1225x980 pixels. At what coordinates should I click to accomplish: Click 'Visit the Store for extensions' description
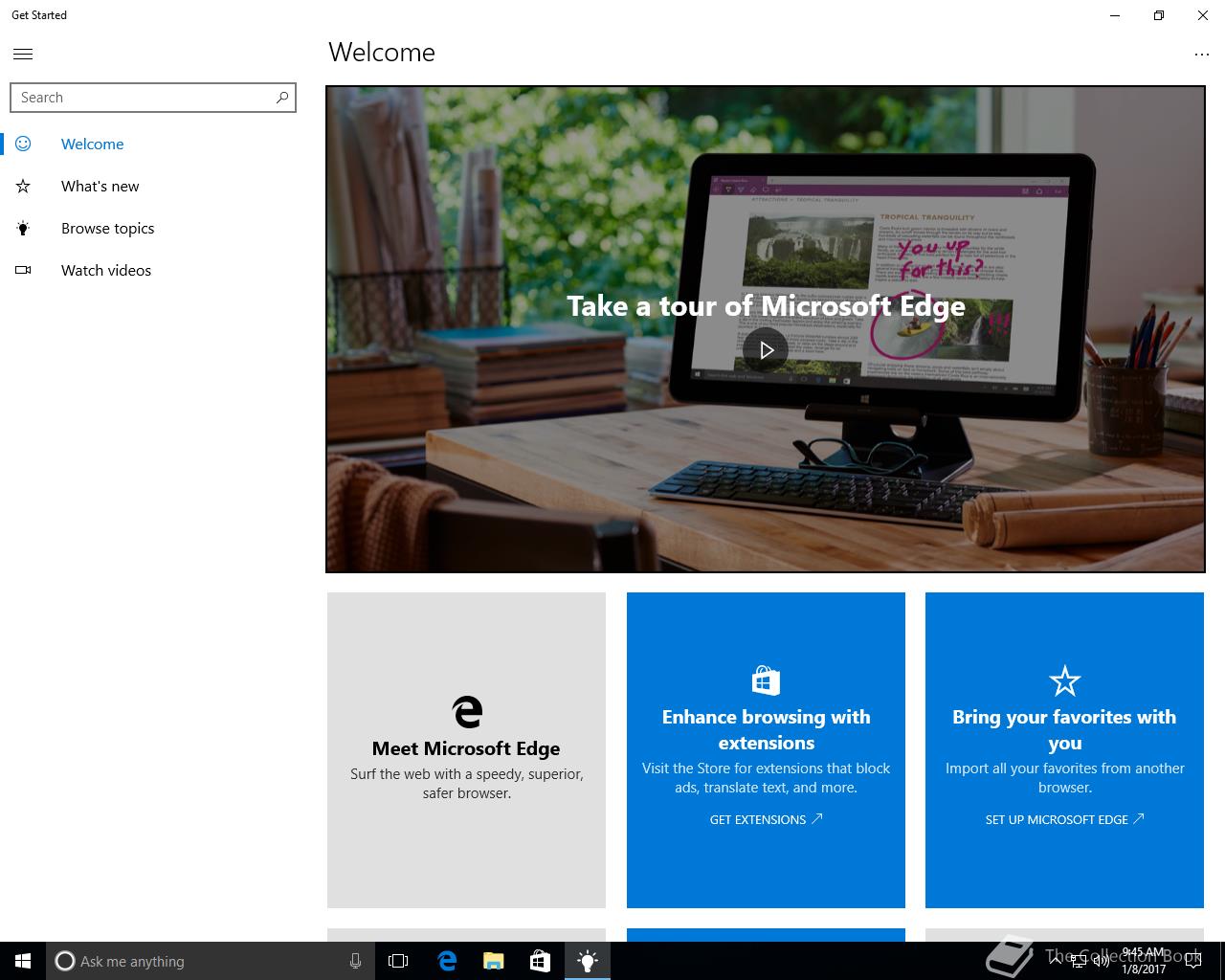[x=766, y=777]
